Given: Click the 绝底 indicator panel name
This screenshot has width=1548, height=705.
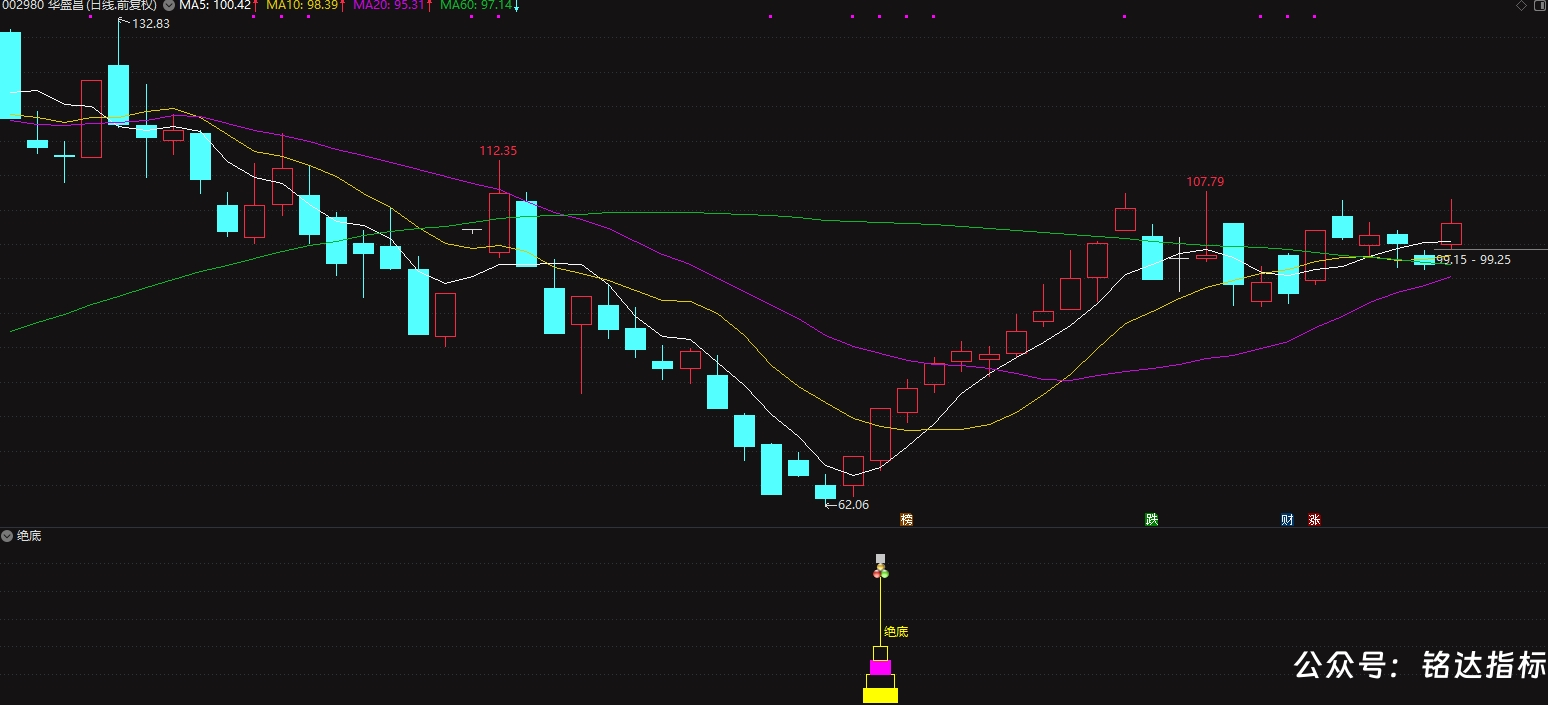Looking at the screenshot, I should pyautogui.click(x=29, y=536).
